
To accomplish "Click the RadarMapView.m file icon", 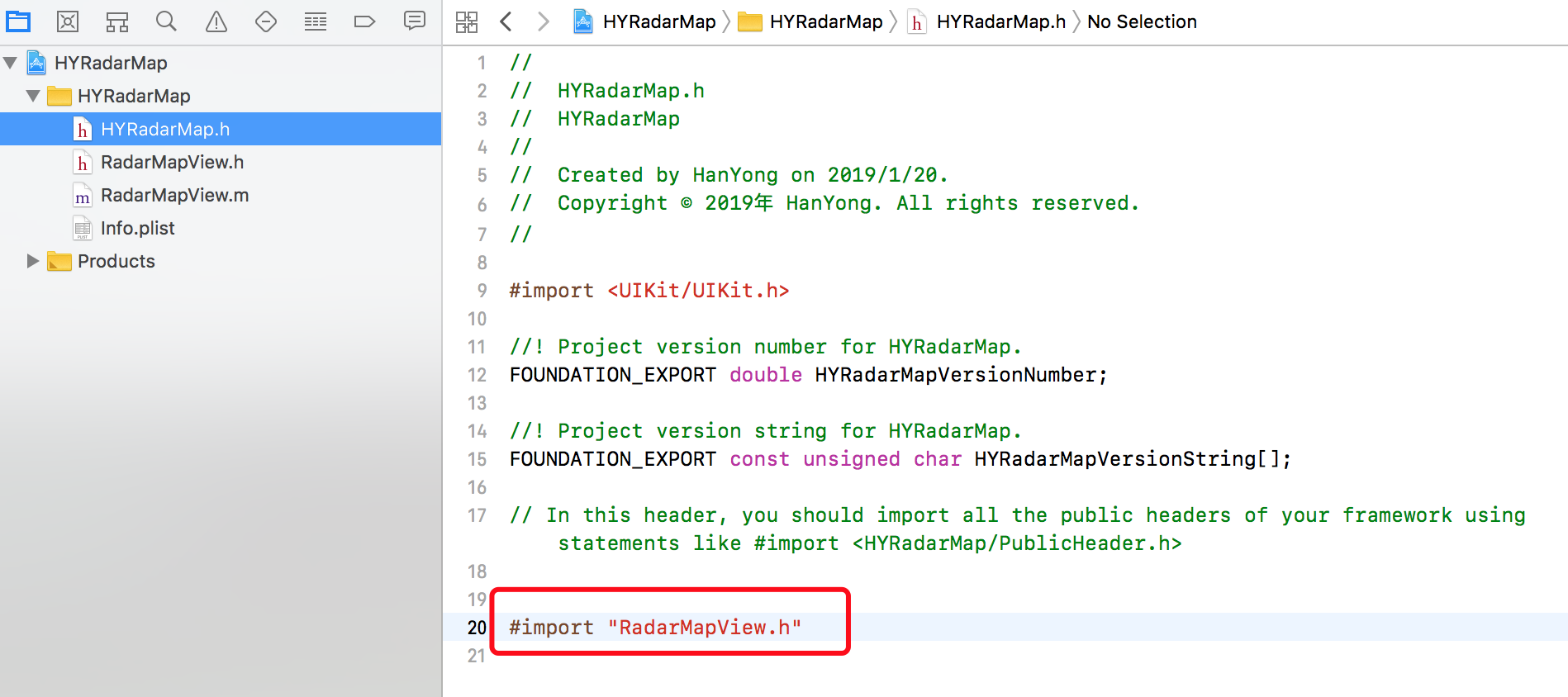I will [x=83, y=196].
